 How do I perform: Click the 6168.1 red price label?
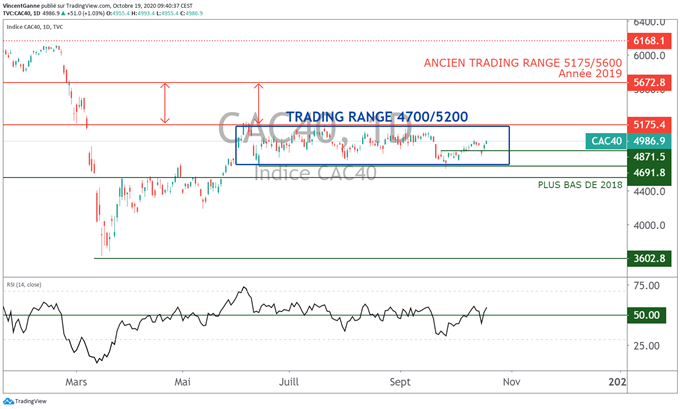coord(649,41)
